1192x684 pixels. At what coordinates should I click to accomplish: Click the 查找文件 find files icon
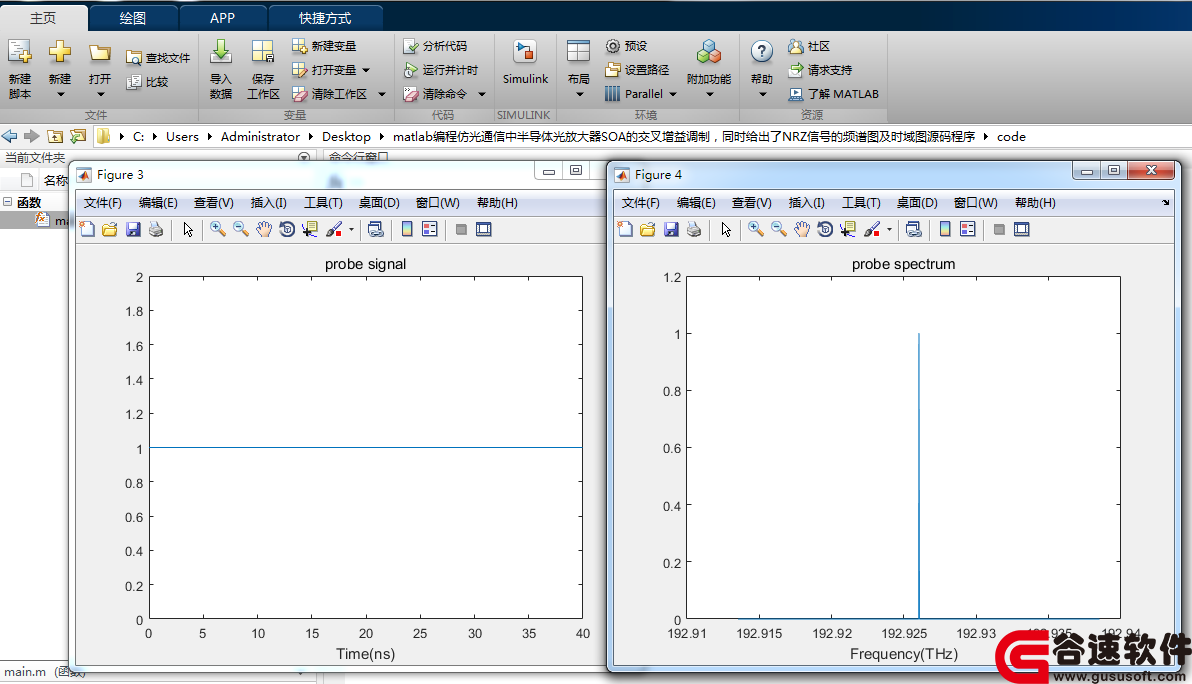134,58
